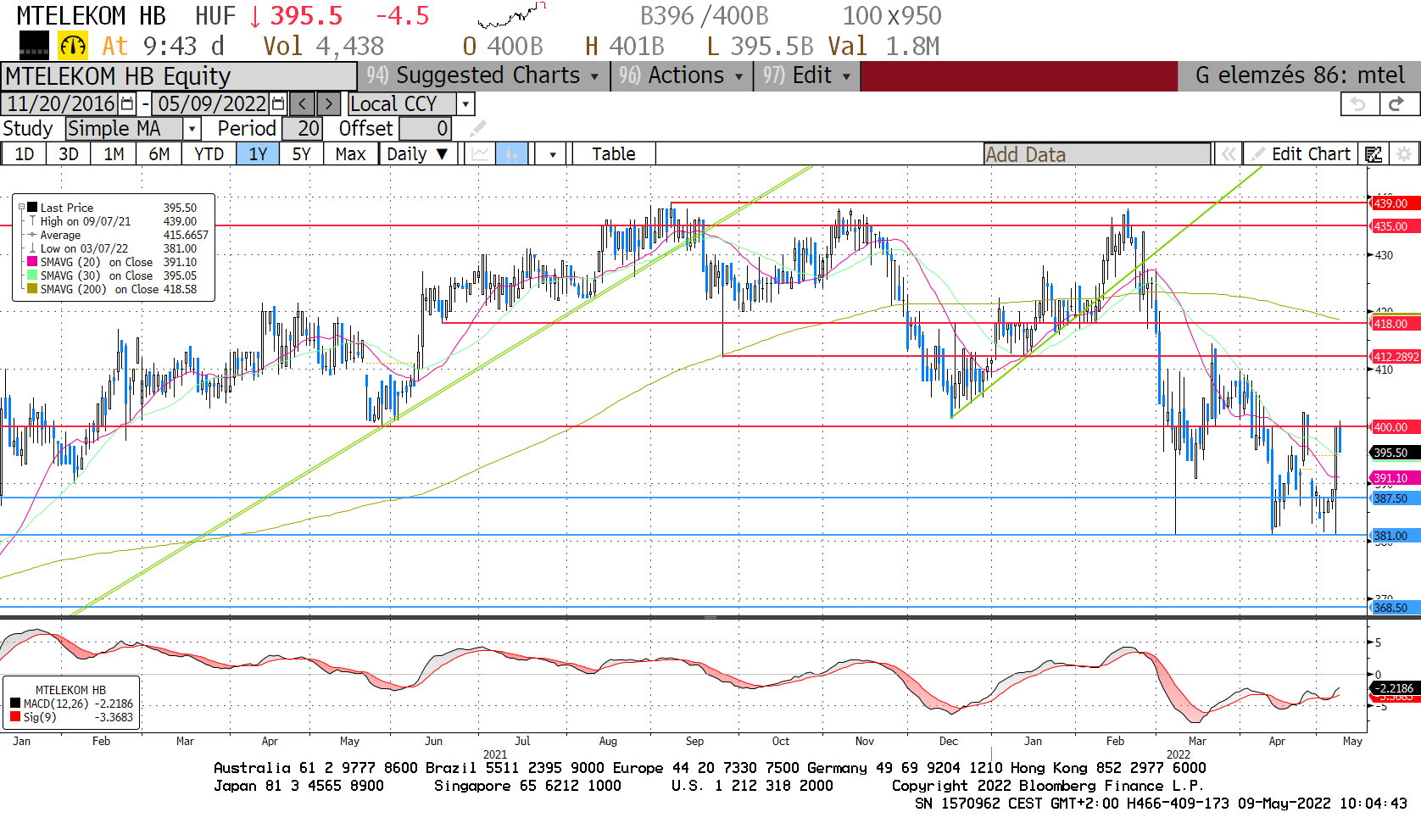The height and width of the screenshot is (840, 1421).
Task: Click the black Last Price color swatch
Action: (x=32, y=208)
